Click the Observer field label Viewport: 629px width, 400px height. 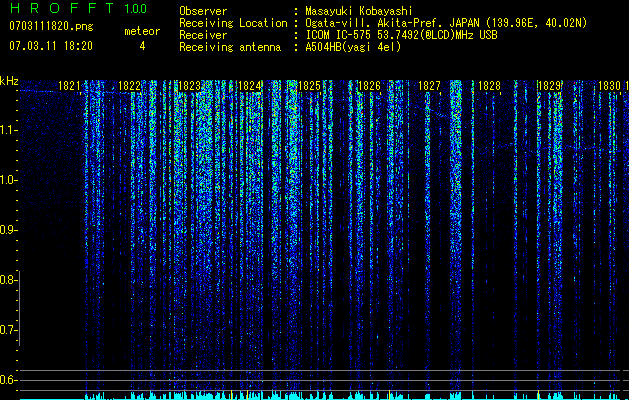tap(203, 11)
